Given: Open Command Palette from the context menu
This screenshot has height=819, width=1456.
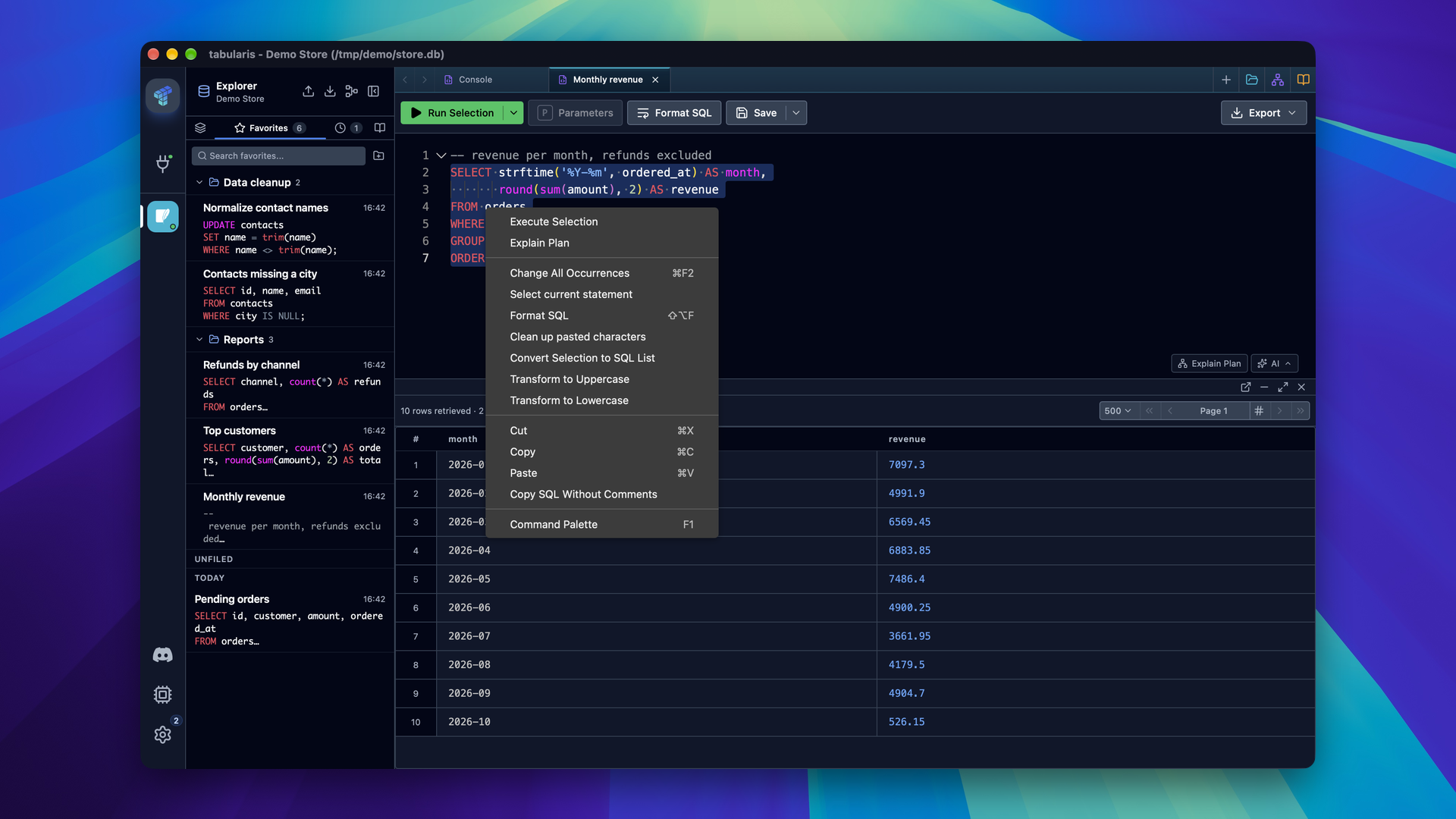Looking at the screenshot, I should [x=601, y=525].
